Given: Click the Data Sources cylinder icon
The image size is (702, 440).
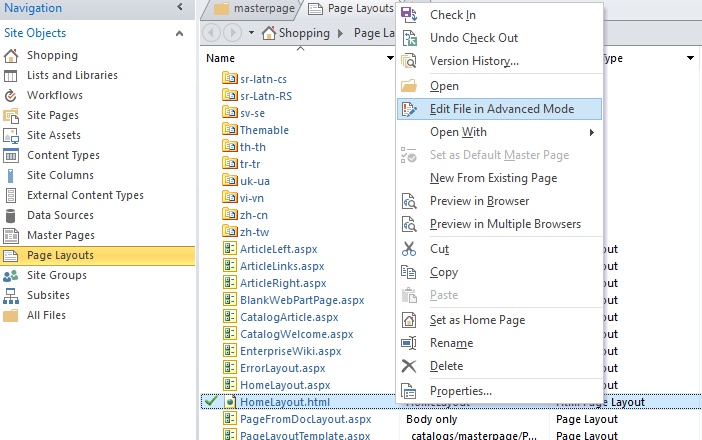Looking at the screenshot, I should click(x=11, y=216).
